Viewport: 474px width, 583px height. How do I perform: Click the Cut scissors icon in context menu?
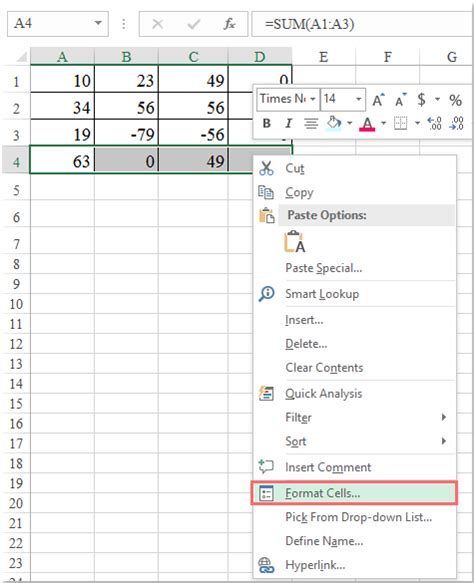point(266,168)
